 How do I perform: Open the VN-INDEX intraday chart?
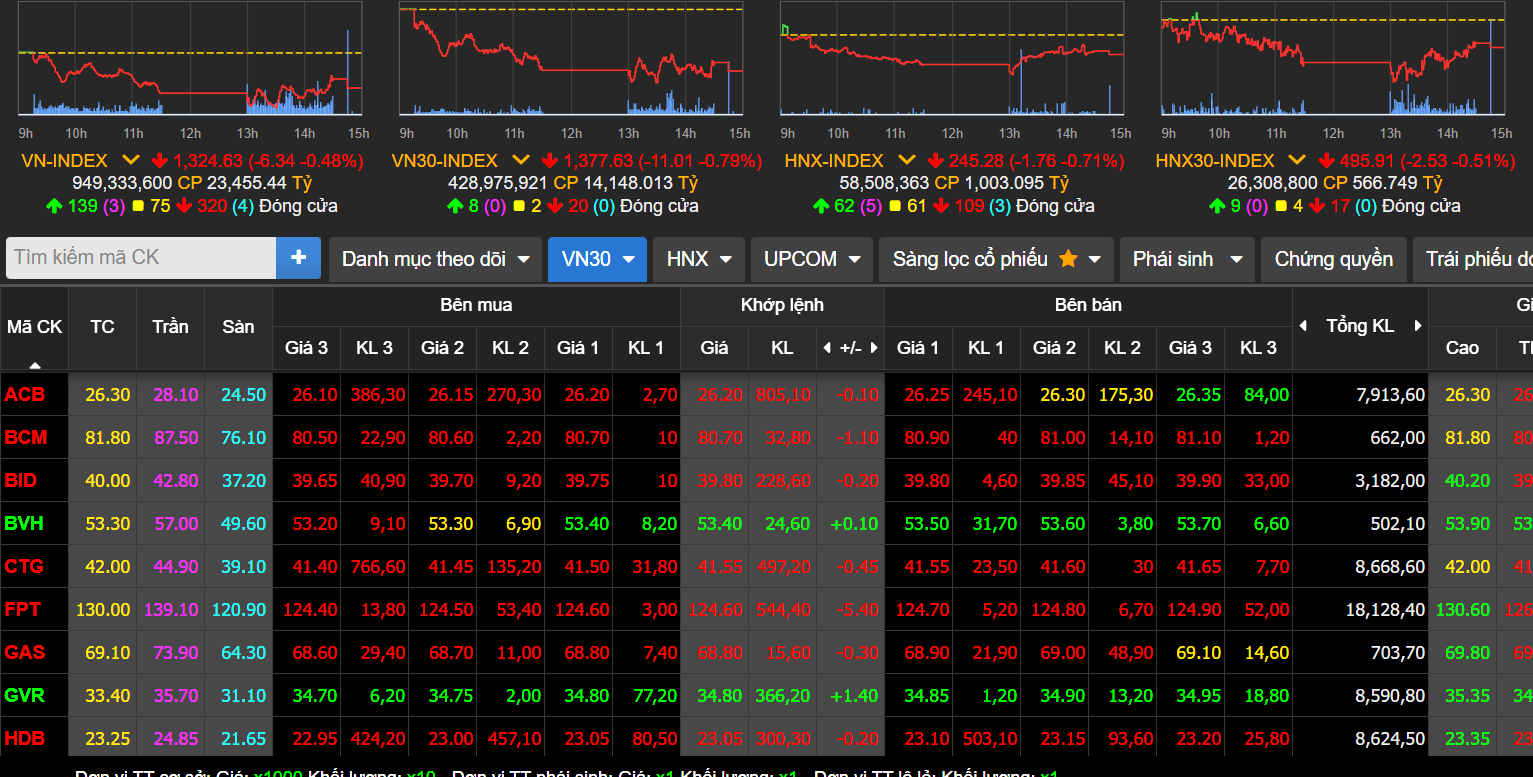pyautogui.click(x=190, y=60)
